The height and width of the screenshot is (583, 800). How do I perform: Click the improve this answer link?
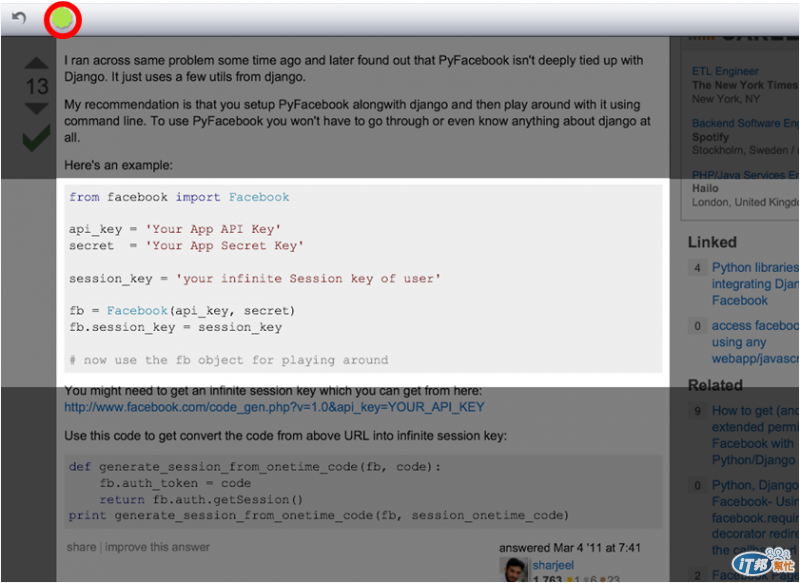pyautogui.click(x=157, y=547)
